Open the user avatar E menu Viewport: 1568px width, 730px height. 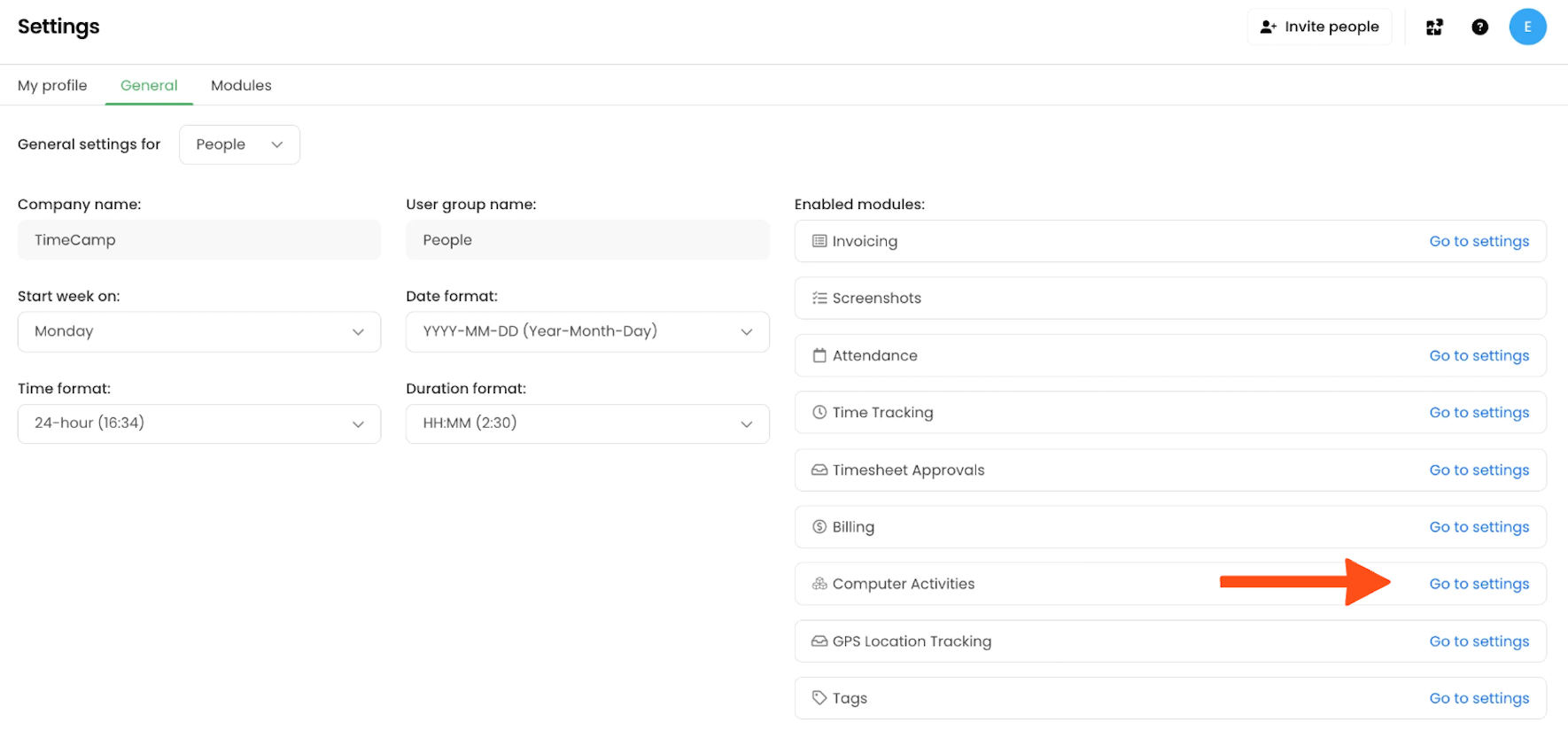pyautogui.click(x=1527, y=27)
